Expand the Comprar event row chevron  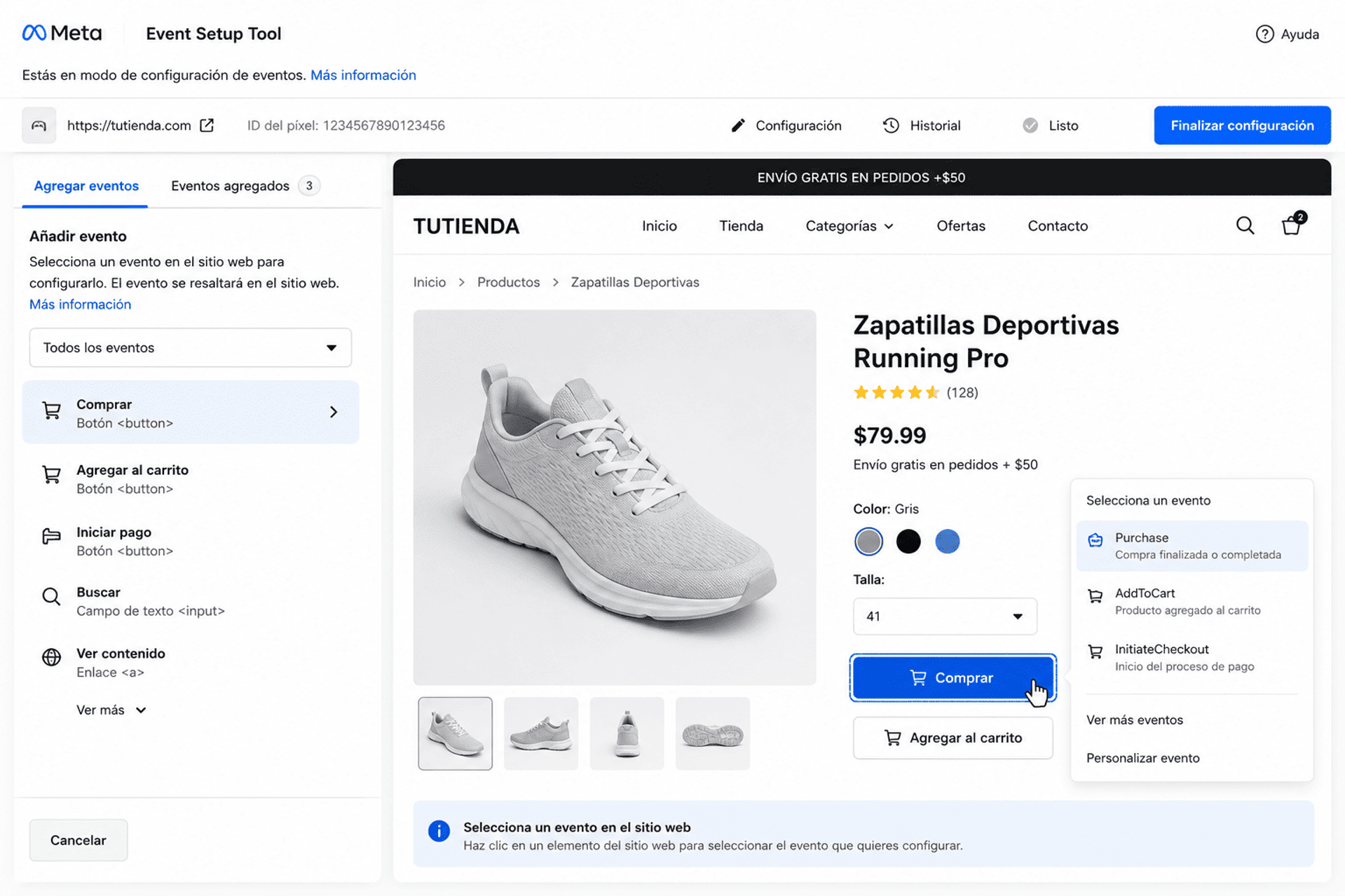(x=334, y=412)
